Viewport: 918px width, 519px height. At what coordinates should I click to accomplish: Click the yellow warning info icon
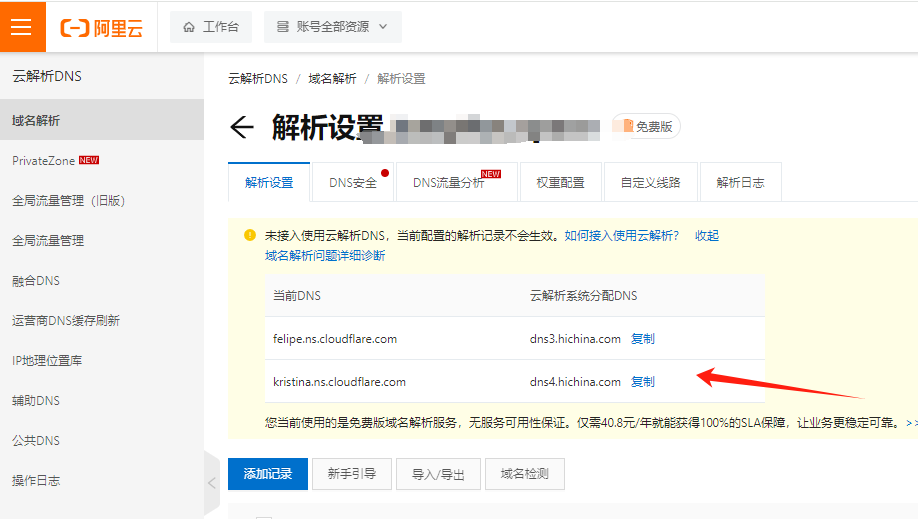coord(250,236)
